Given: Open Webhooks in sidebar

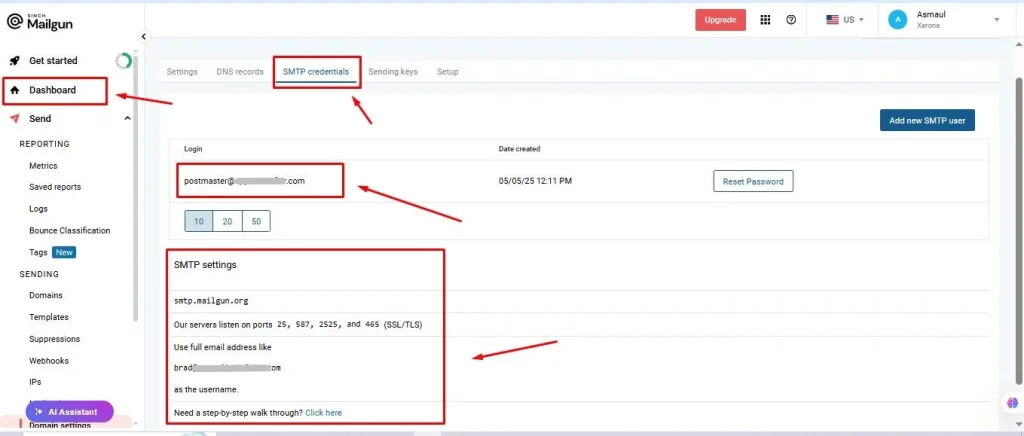Looking at the screenshot, I should (x=49, y=360).
